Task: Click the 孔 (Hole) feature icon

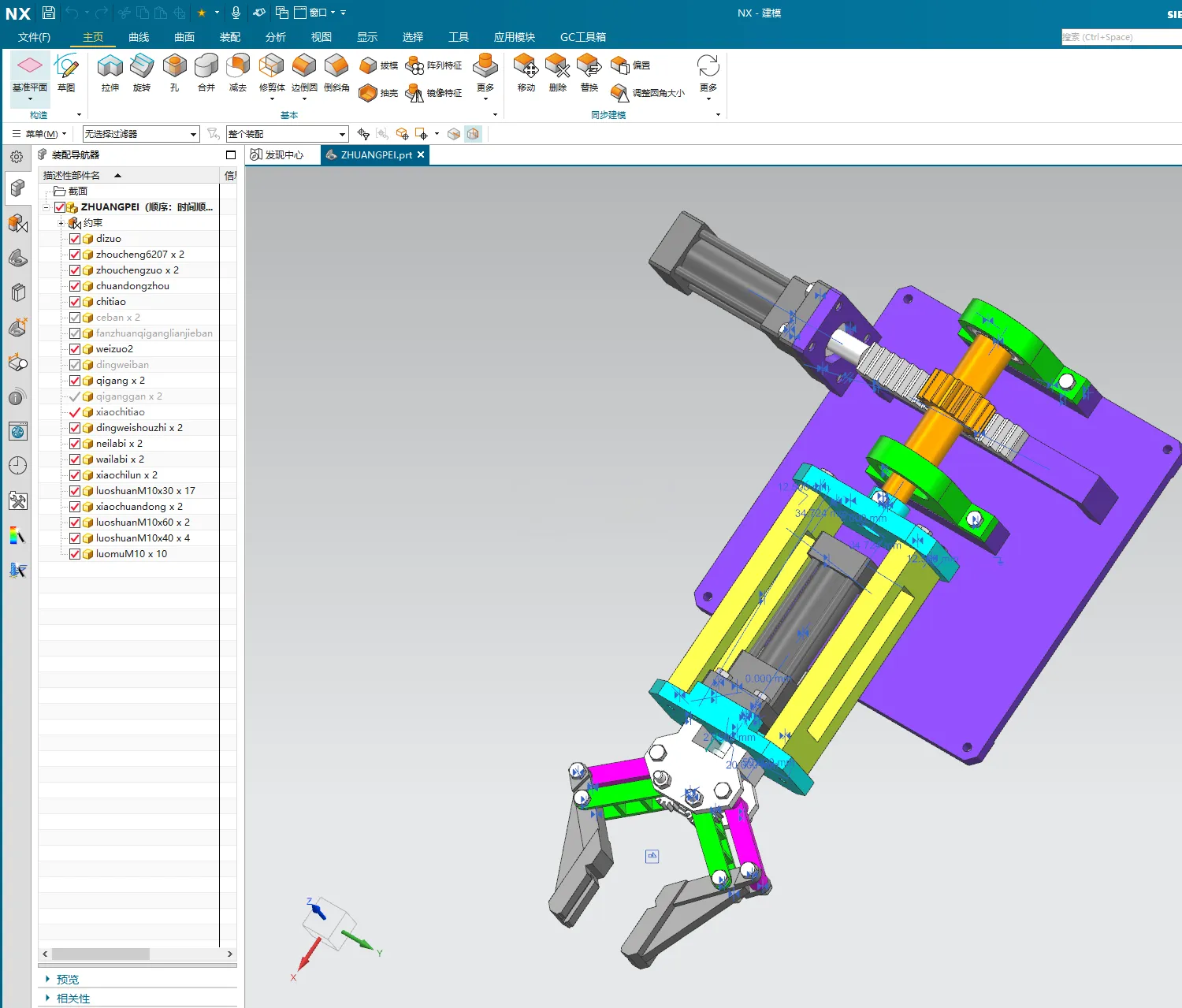Action: point(174,73)
